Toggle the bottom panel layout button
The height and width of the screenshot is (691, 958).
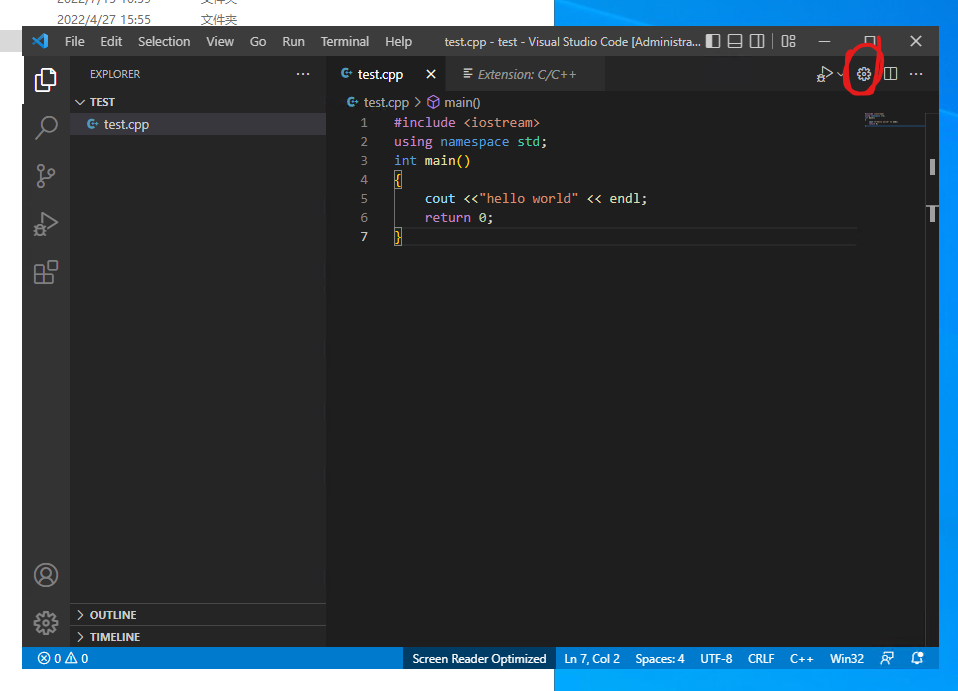(x=735, y=41)
